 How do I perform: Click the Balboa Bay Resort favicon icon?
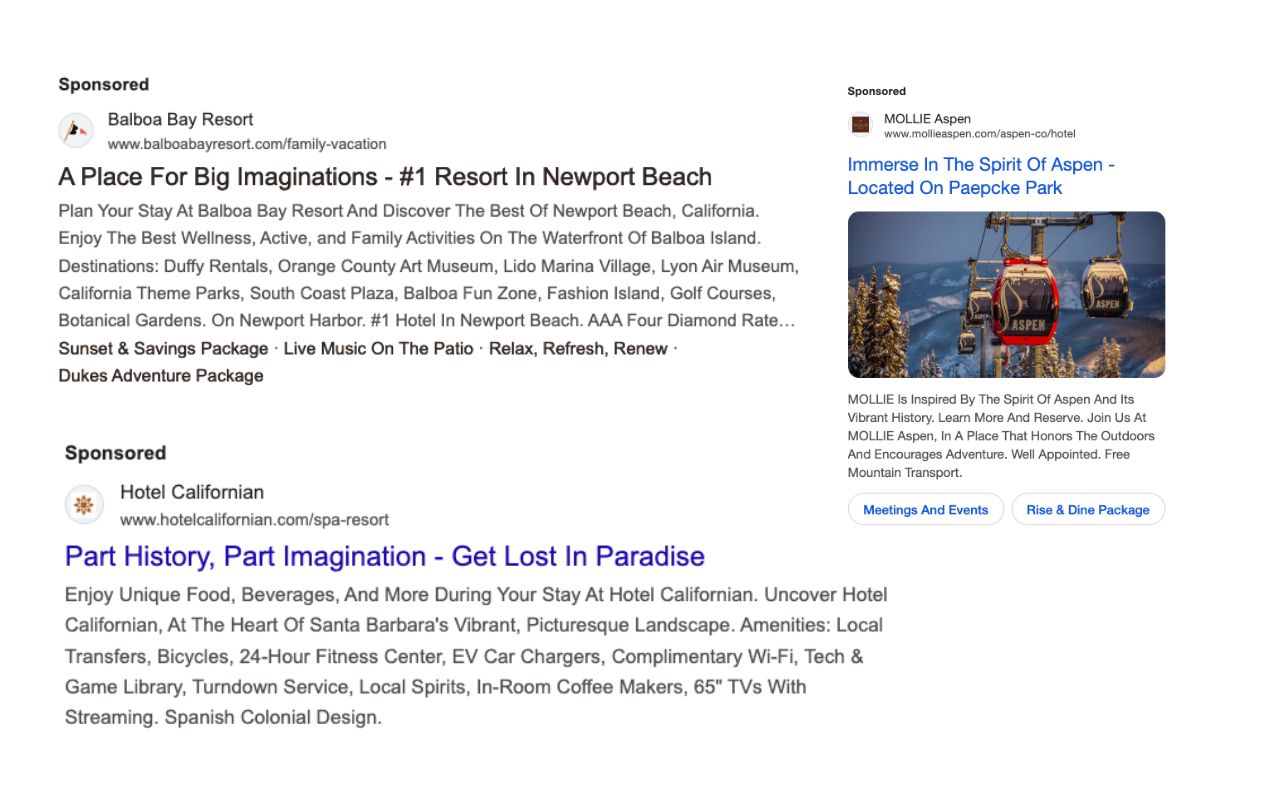pos(75,131)
